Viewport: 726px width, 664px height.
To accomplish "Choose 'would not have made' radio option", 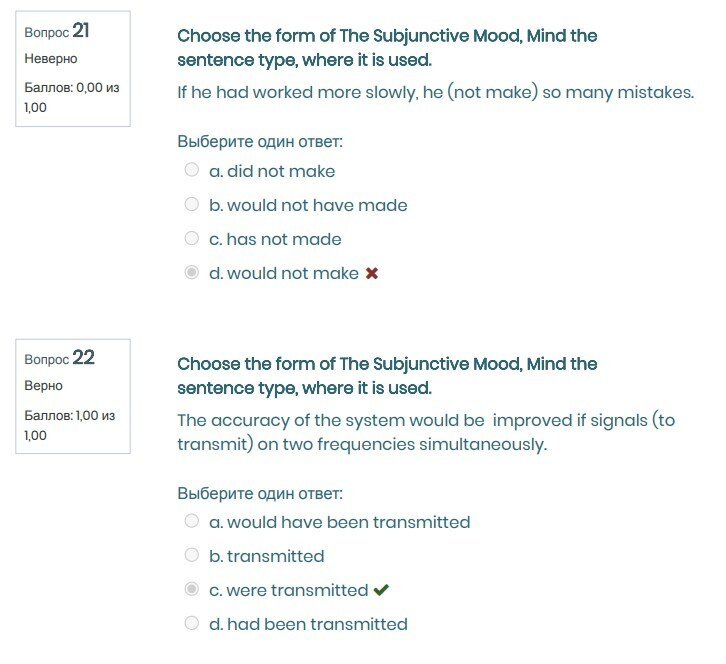I will [192, 204].
